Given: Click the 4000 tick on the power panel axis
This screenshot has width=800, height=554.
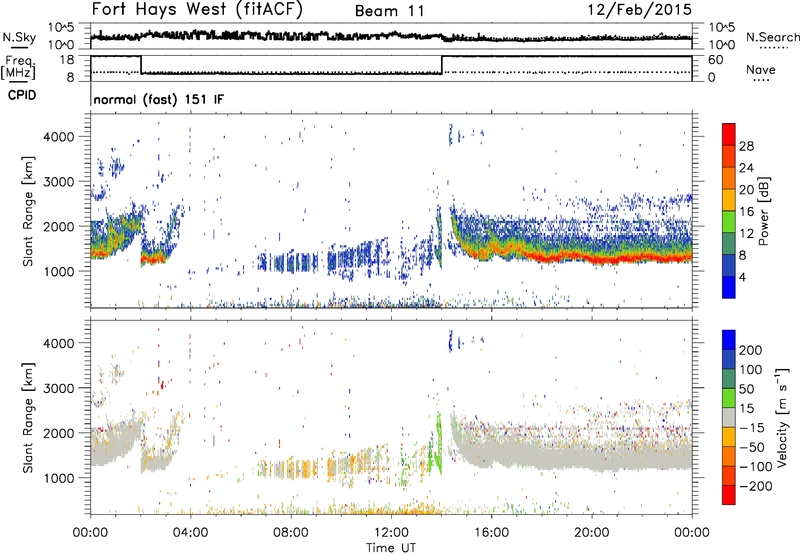Looking at the screenshot, I should pyautogui.click(x=59, y=137).
